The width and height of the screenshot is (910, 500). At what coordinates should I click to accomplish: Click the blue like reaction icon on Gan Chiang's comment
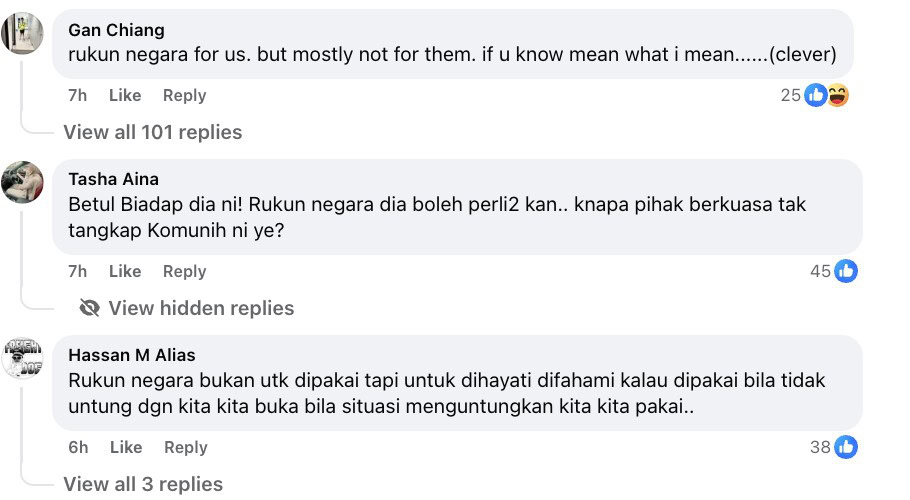(x=815, y=95)
